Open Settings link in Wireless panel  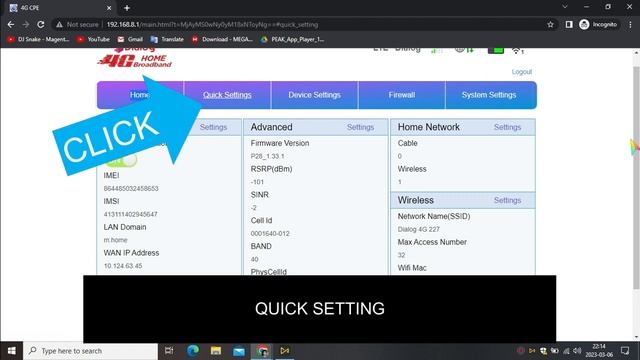coord(507,200)
